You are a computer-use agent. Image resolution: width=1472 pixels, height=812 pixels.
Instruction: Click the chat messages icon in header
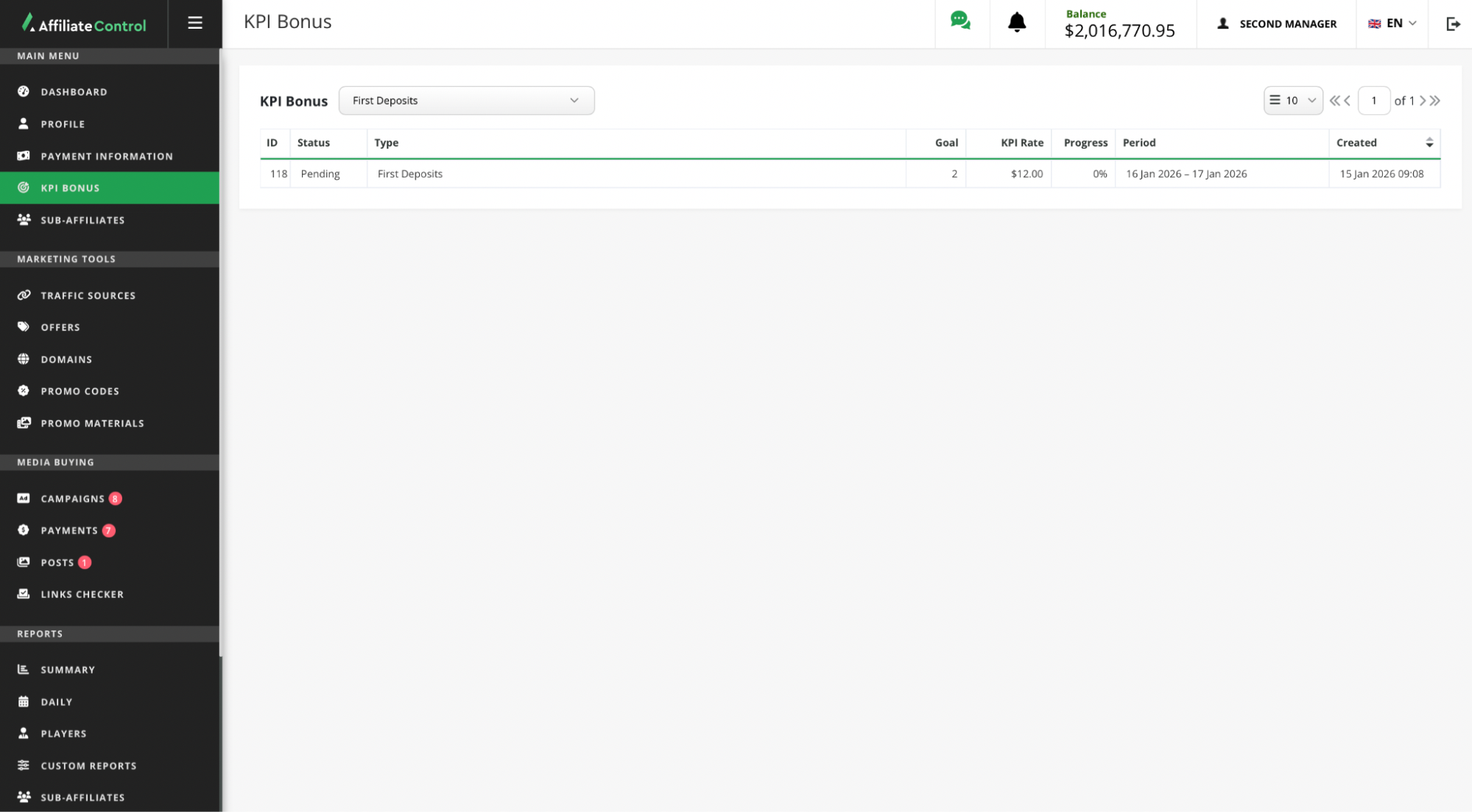(960, 21)
